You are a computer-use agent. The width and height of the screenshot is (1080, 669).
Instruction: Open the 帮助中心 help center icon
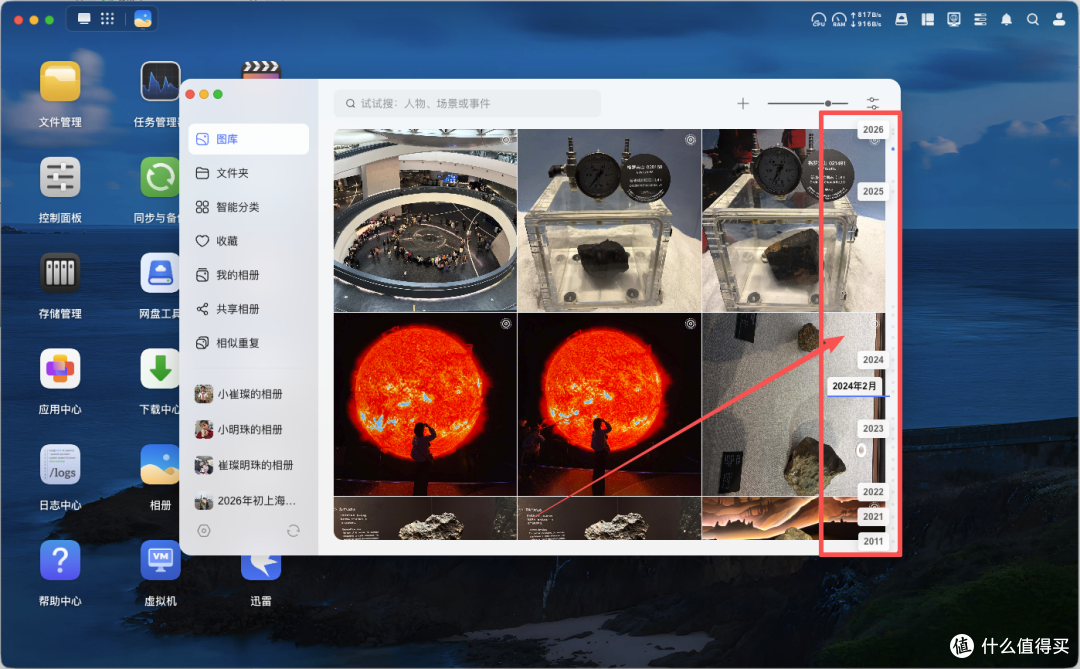tap(60, 561)
